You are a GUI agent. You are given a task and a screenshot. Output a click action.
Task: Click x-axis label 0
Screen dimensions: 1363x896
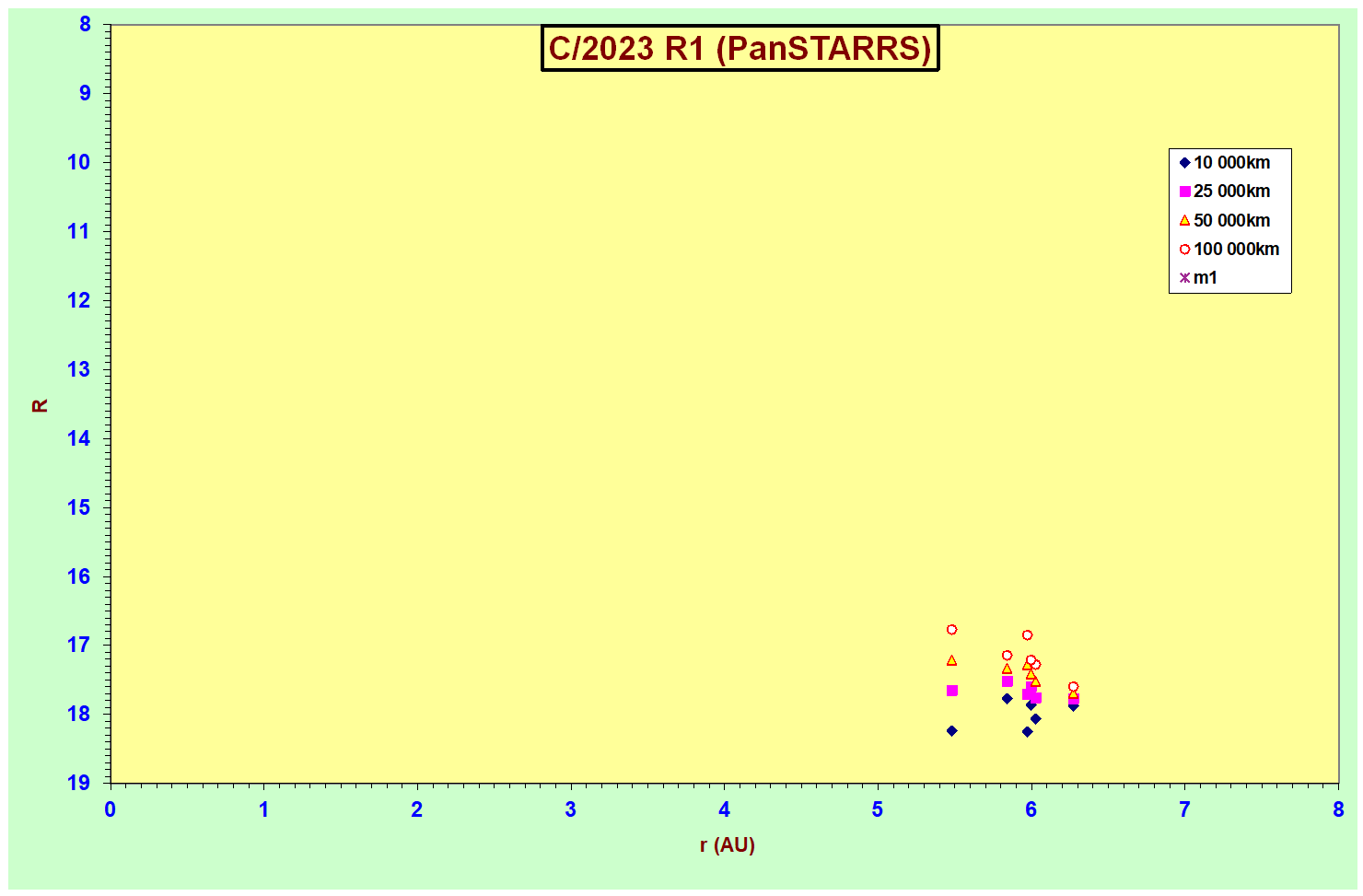111,809
